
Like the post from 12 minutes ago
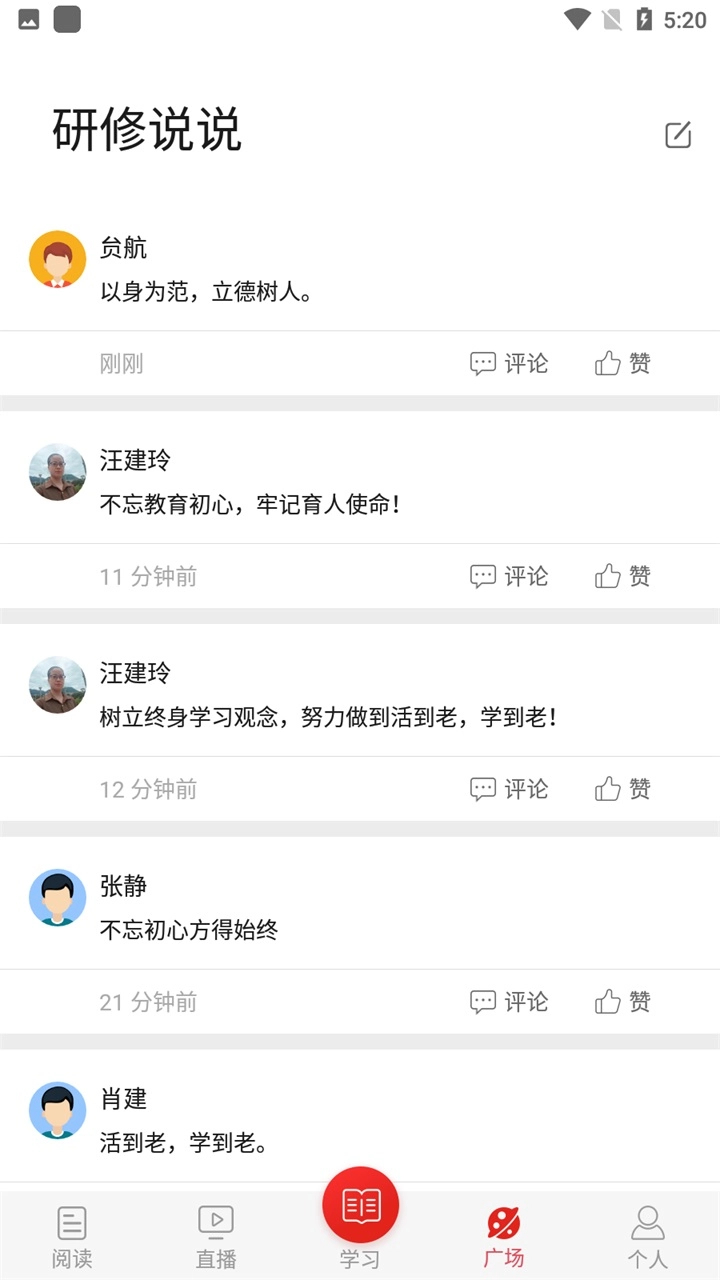pyautogui.click(x=622, y=789)
